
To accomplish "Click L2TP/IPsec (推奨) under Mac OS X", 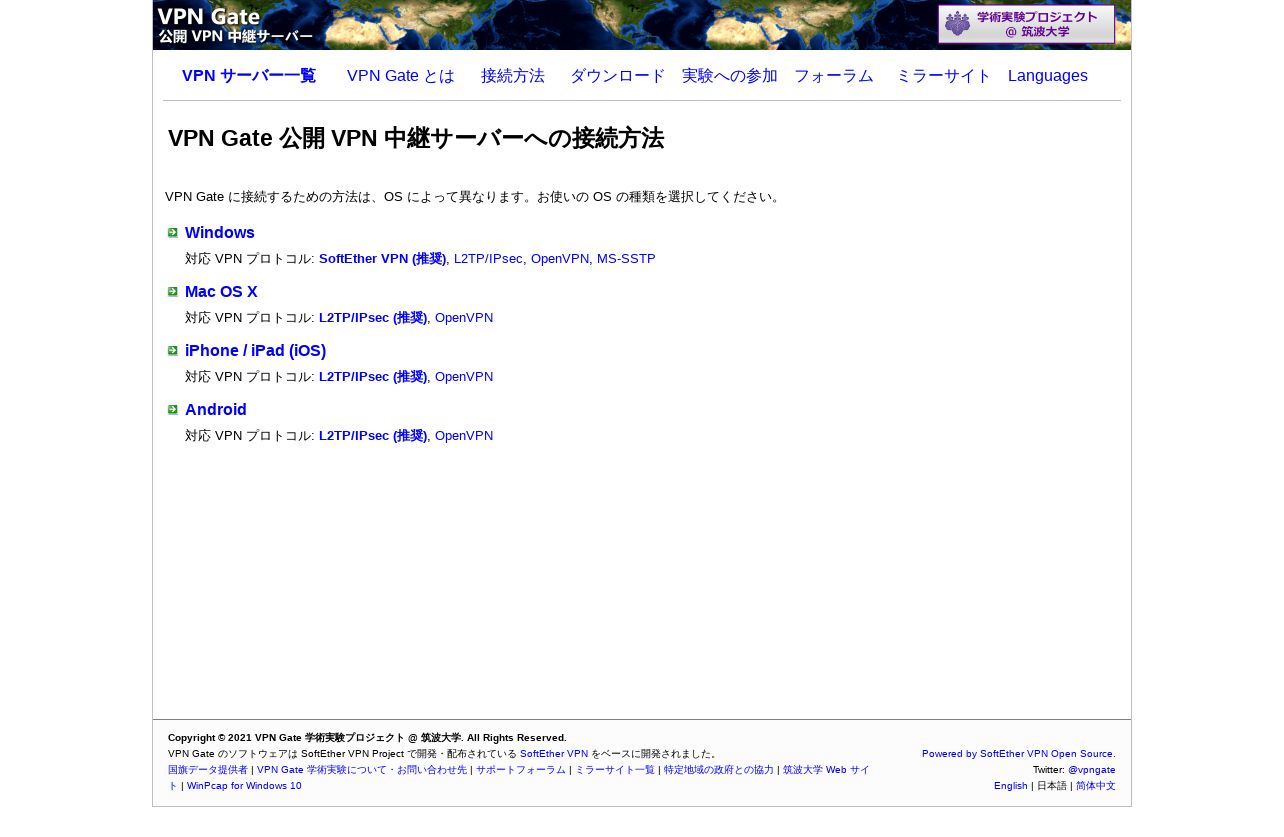I will click(373, 318).
